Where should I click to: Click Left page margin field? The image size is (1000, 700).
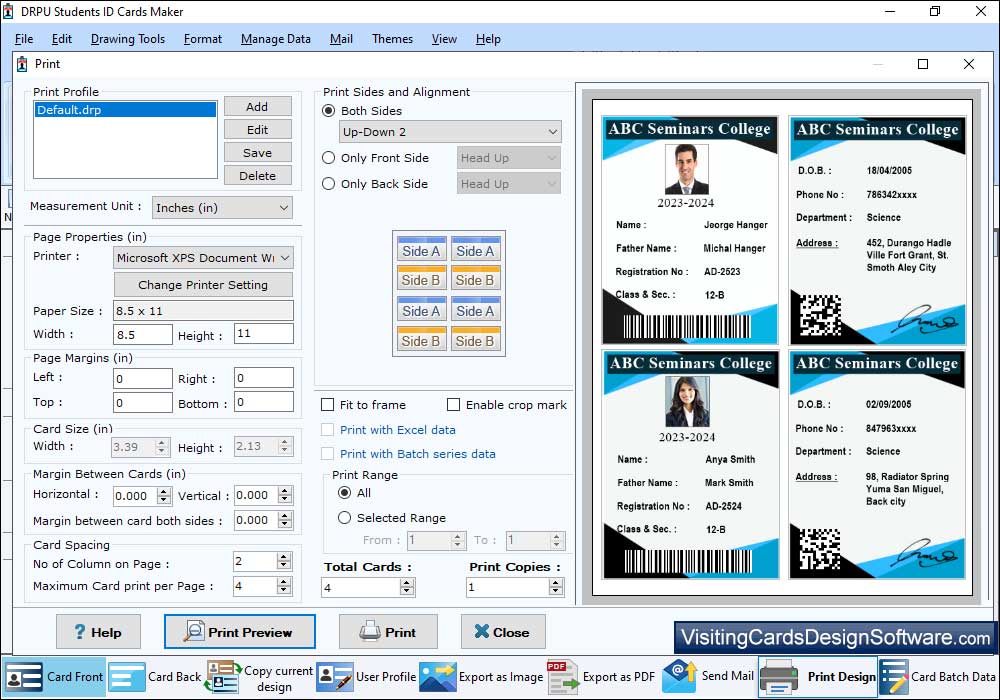[x=143, y=378]
